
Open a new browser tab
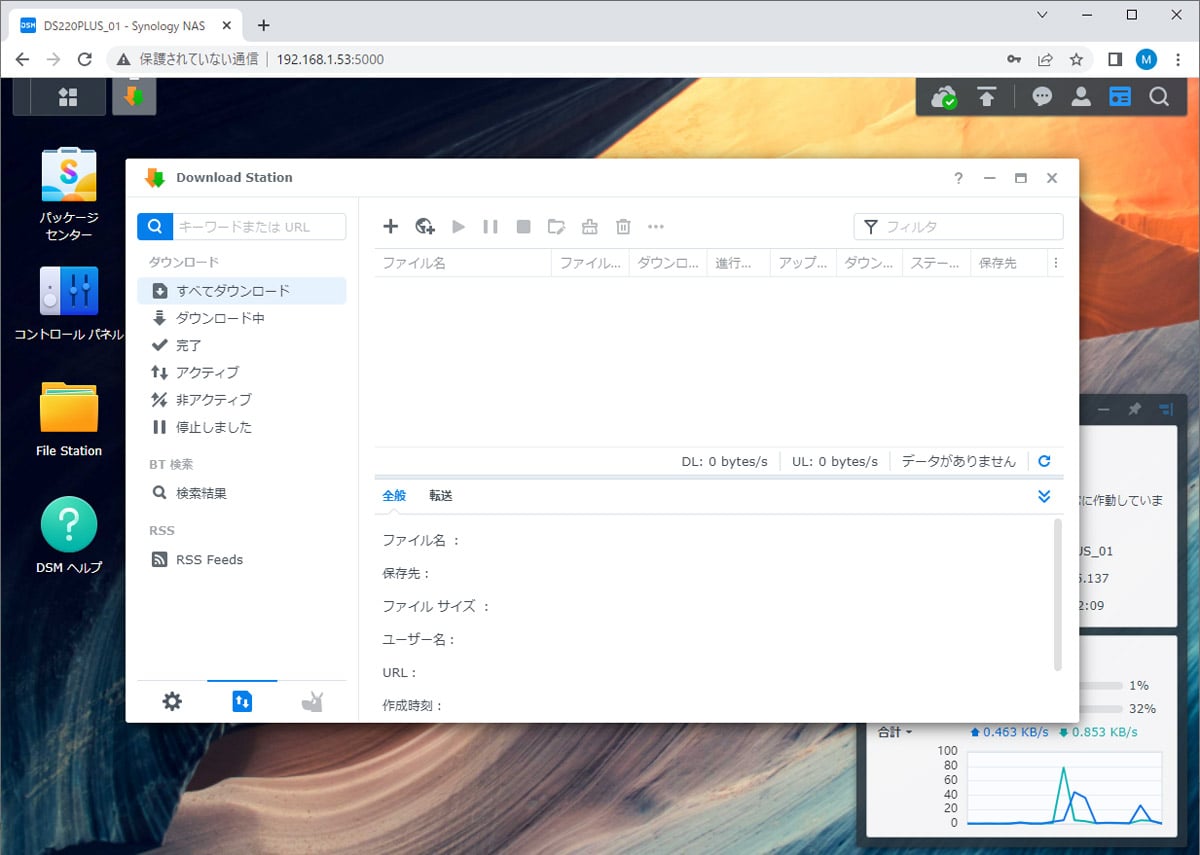[264, 25]
